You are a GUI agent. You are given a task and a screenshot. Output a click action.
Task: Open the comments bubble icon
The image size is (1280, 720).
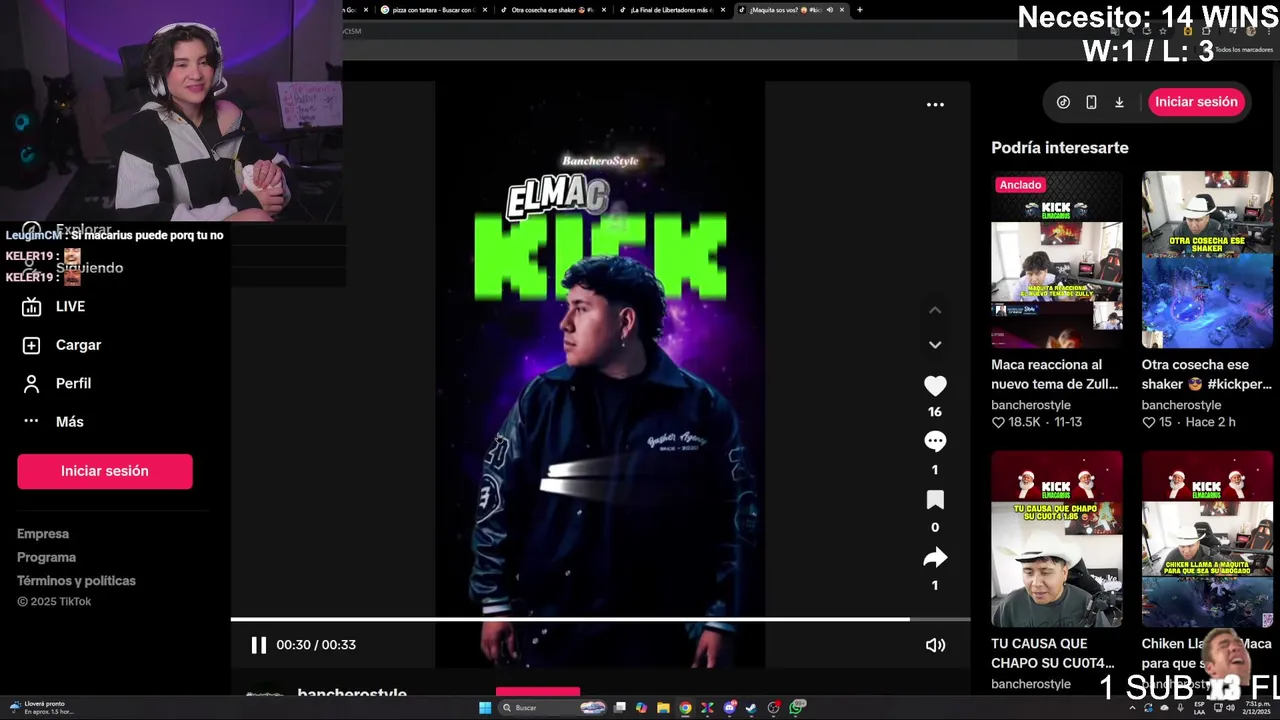coord(935,441)
